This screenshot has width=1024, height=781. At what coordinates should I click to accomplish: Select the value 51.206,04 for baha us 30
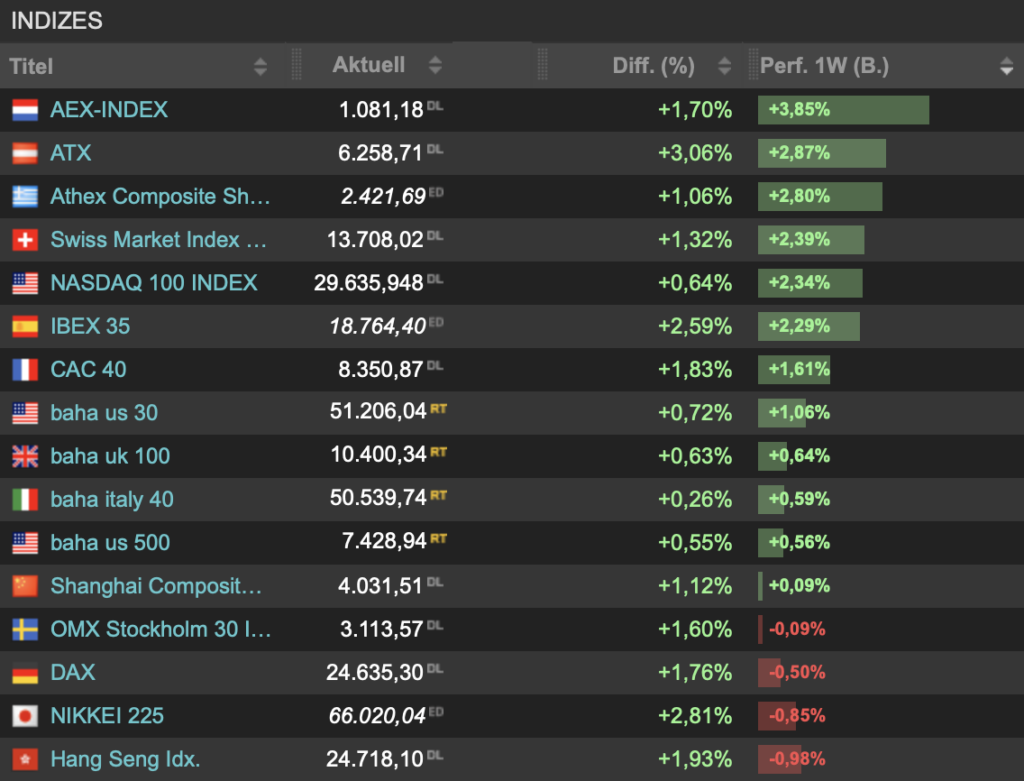pyautogui.click(x=378, y=411)
